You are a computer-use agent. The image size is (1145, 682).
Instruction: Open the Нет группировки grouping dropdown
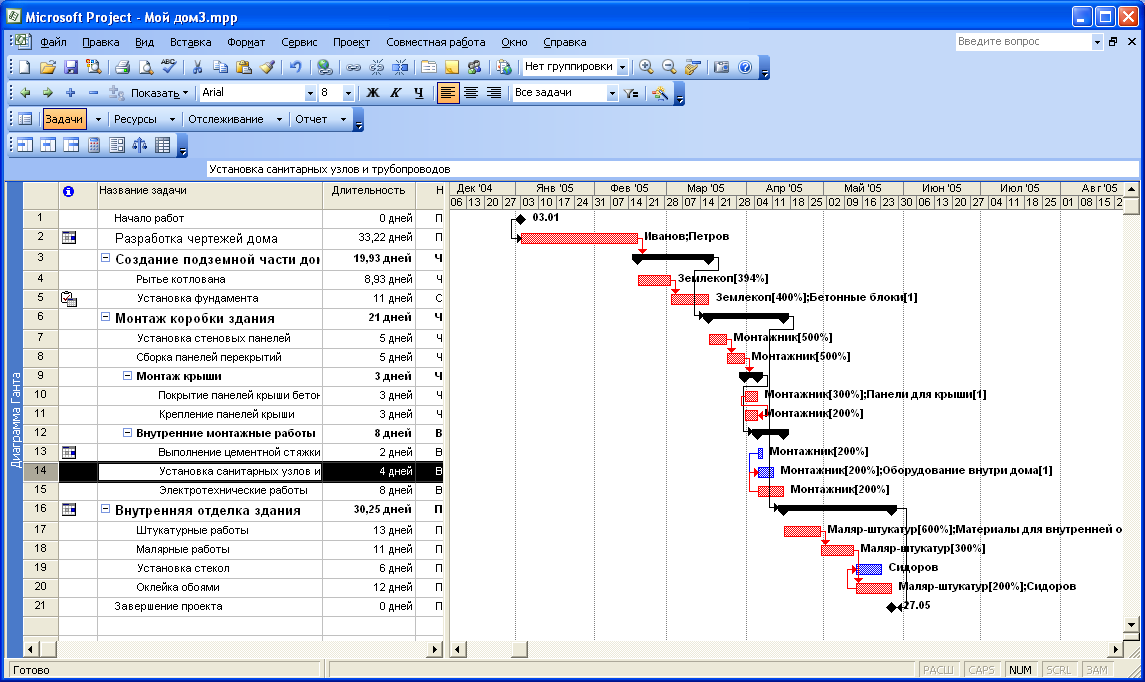click(622, 67)
